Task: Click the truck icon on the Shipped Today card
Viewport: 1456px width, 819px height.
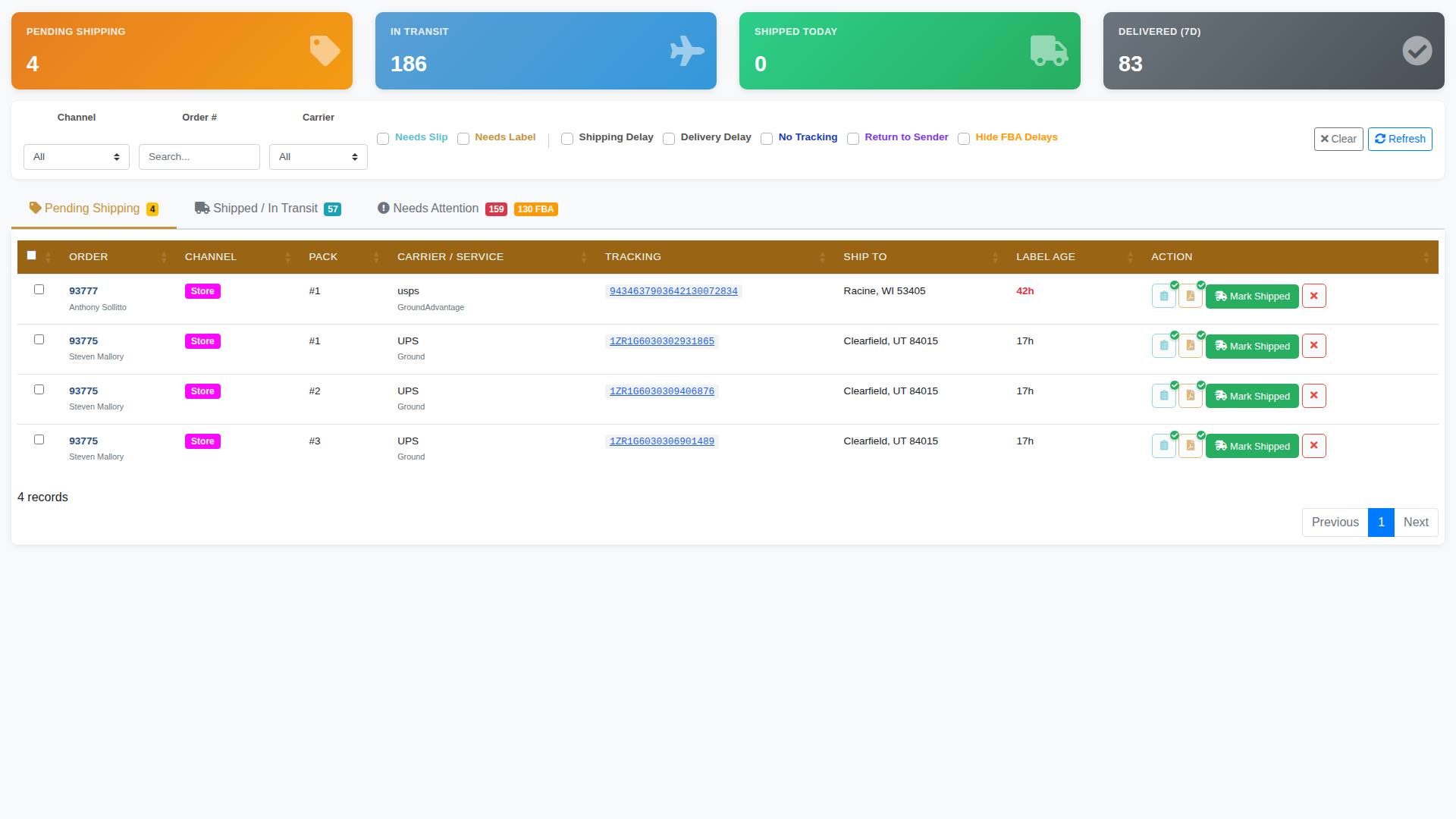Action: 1049,50
